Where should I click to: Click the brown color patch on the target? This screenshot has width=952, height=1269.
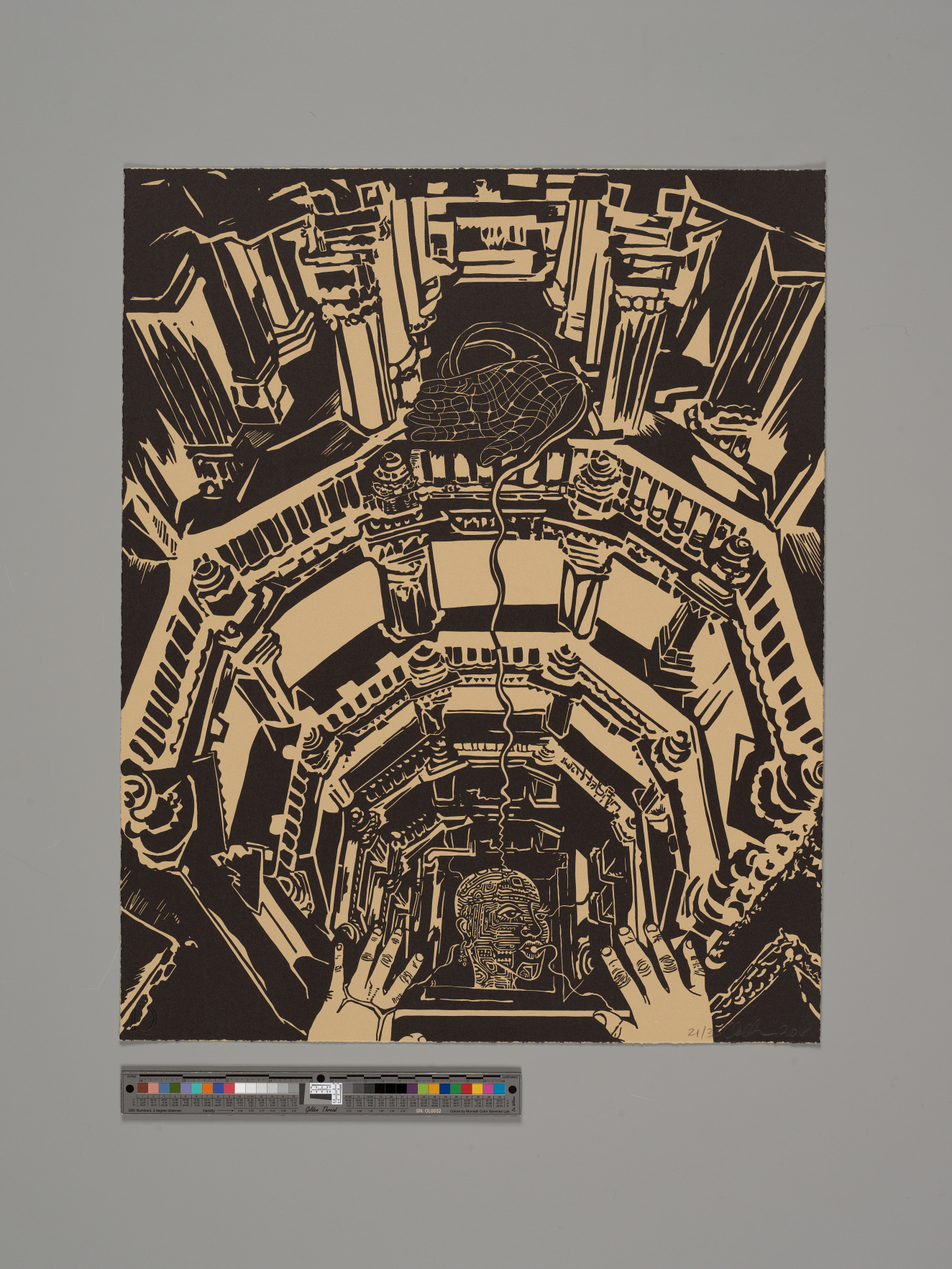point(142,1088)
